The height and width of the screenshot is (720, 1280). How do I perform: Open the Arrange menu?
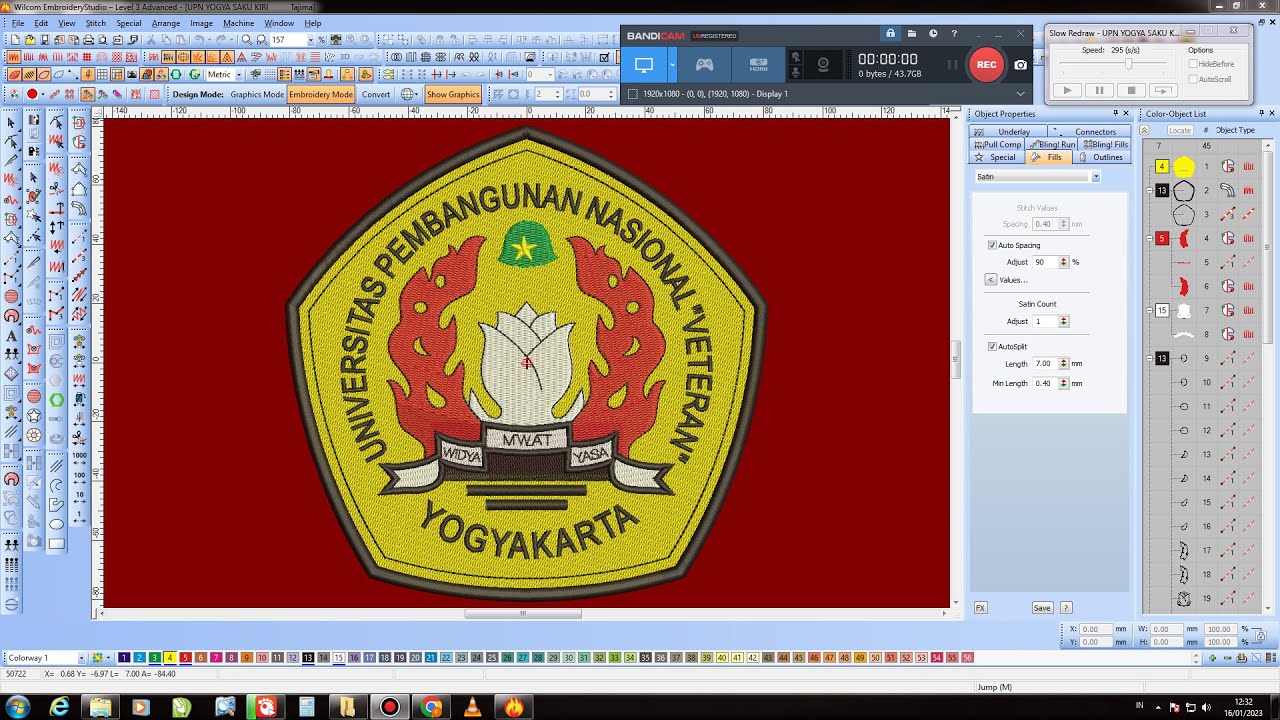tap(166, 23)
